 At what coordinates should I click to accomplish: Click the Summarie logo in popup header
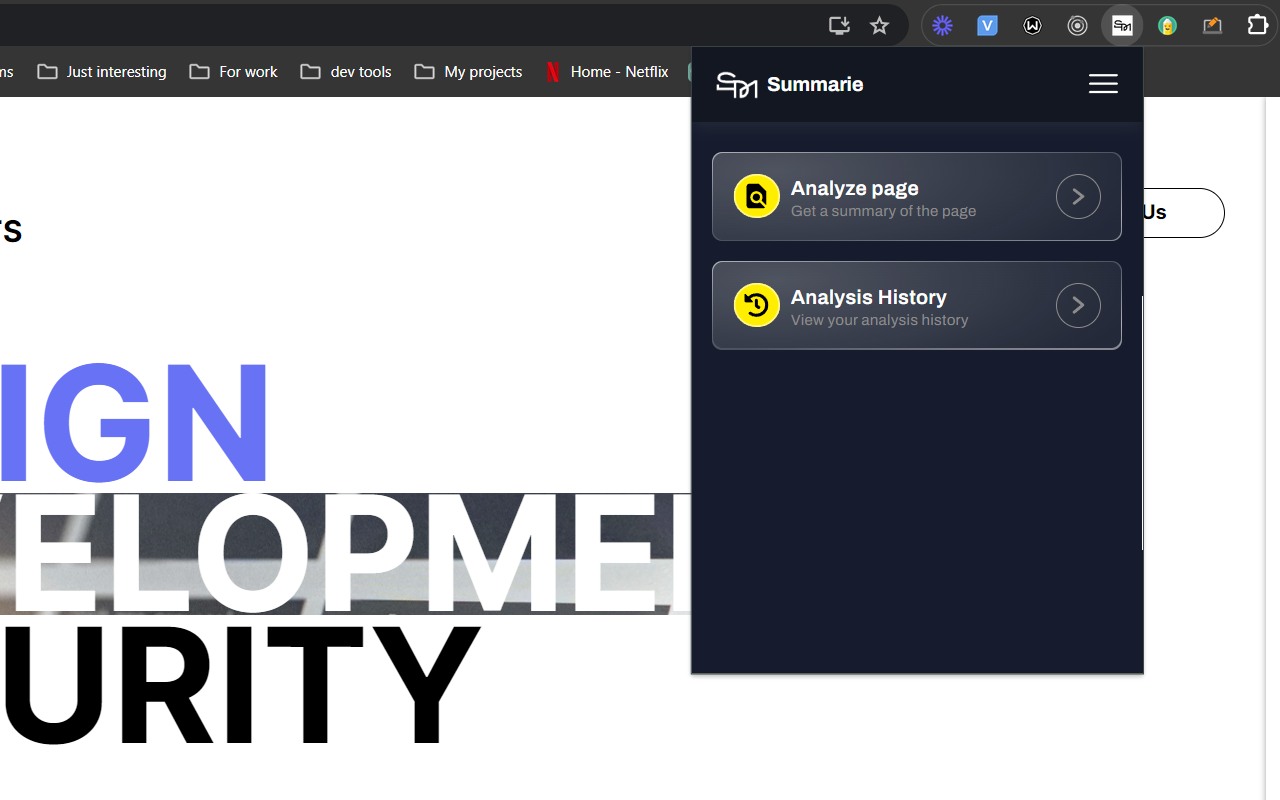pyautogui.click(x=737, y=85)
